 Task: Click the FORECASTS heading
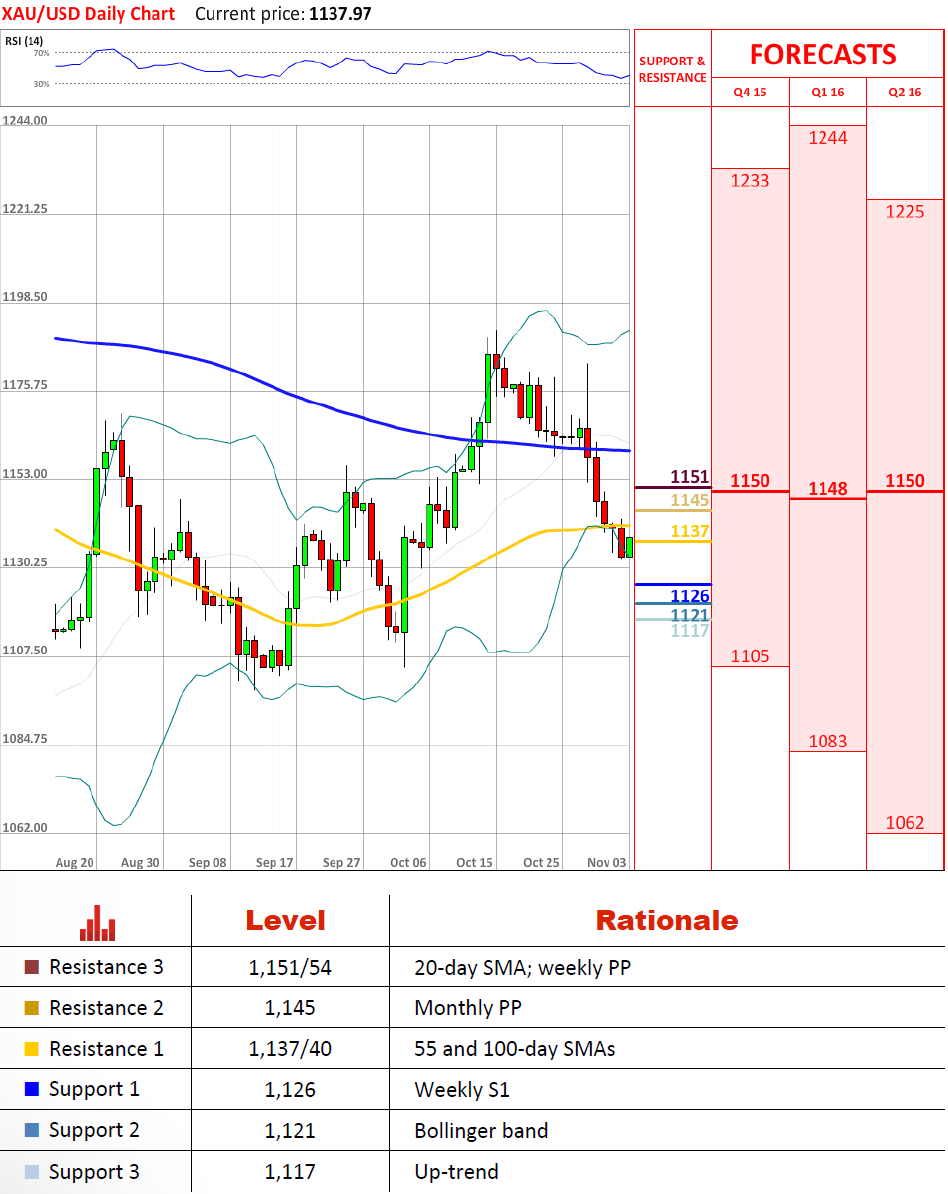tap(823, 55)
